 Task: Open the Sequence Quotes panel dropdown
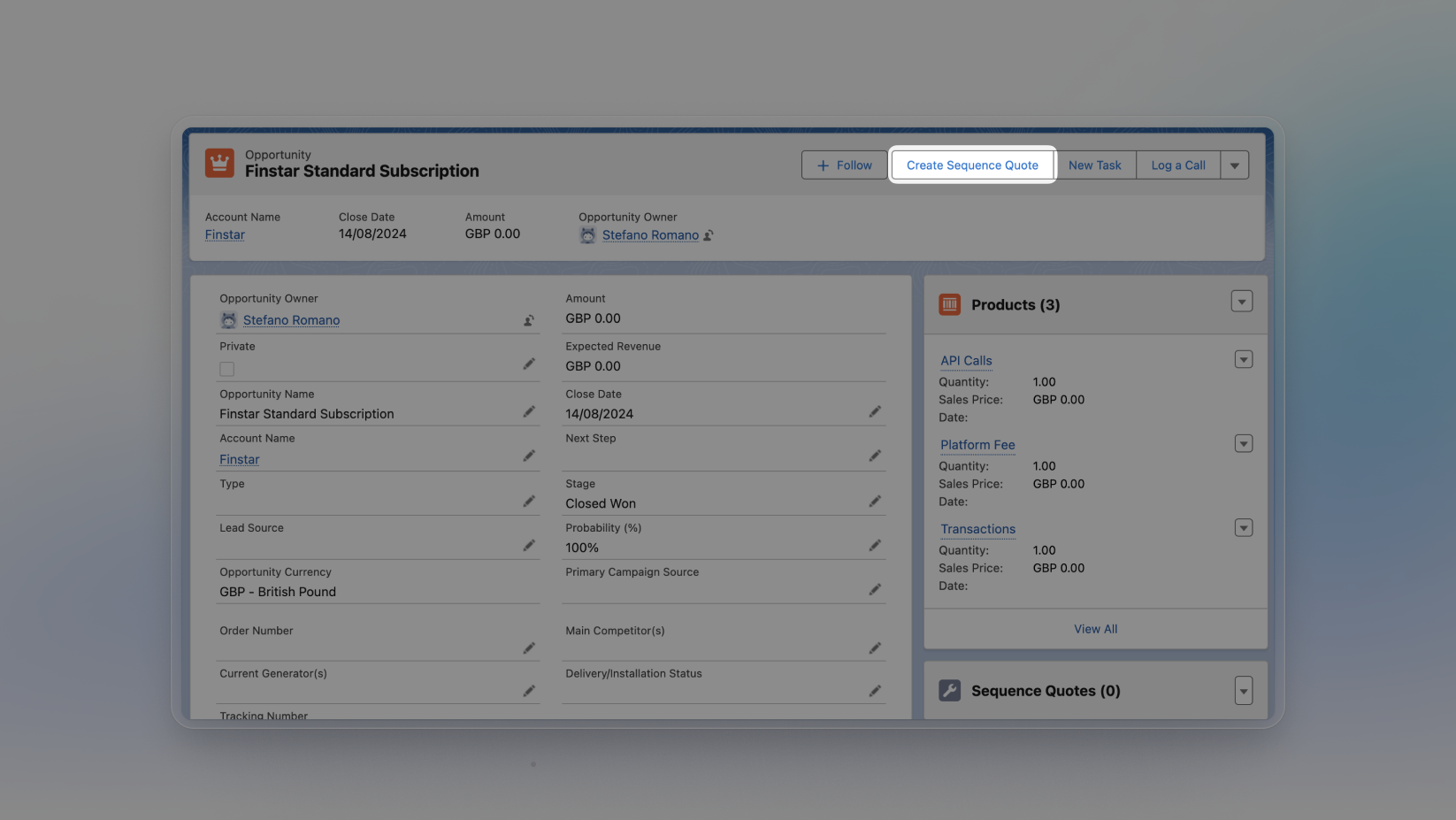click(x=1244, y=691)
